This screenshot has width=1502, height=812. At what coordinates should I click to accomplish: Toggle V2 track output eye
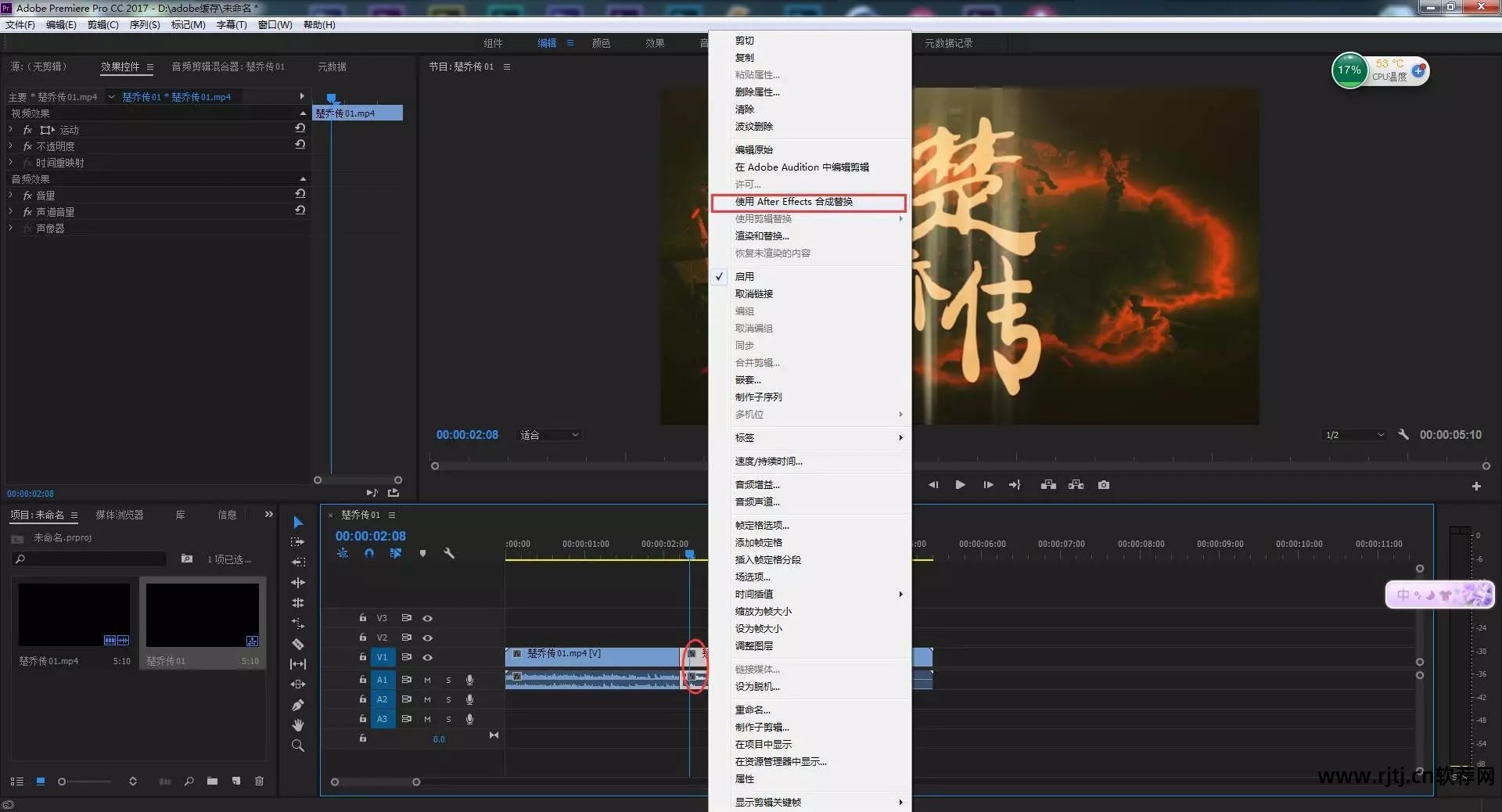[x=427, y=638]
